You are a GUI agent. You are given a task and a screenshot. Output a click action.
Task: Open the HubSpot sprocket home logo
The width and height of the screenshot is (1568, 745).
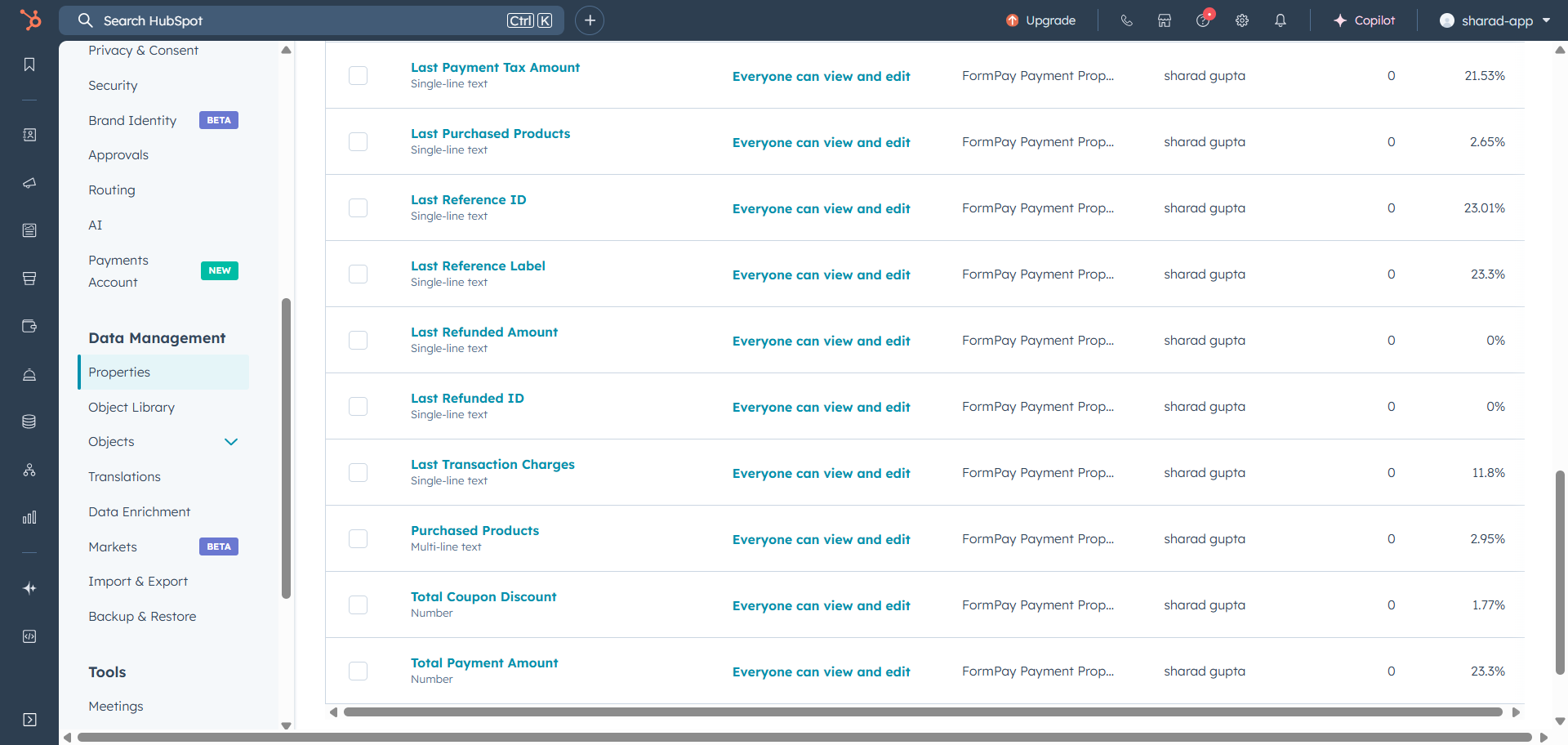point(30,20)
